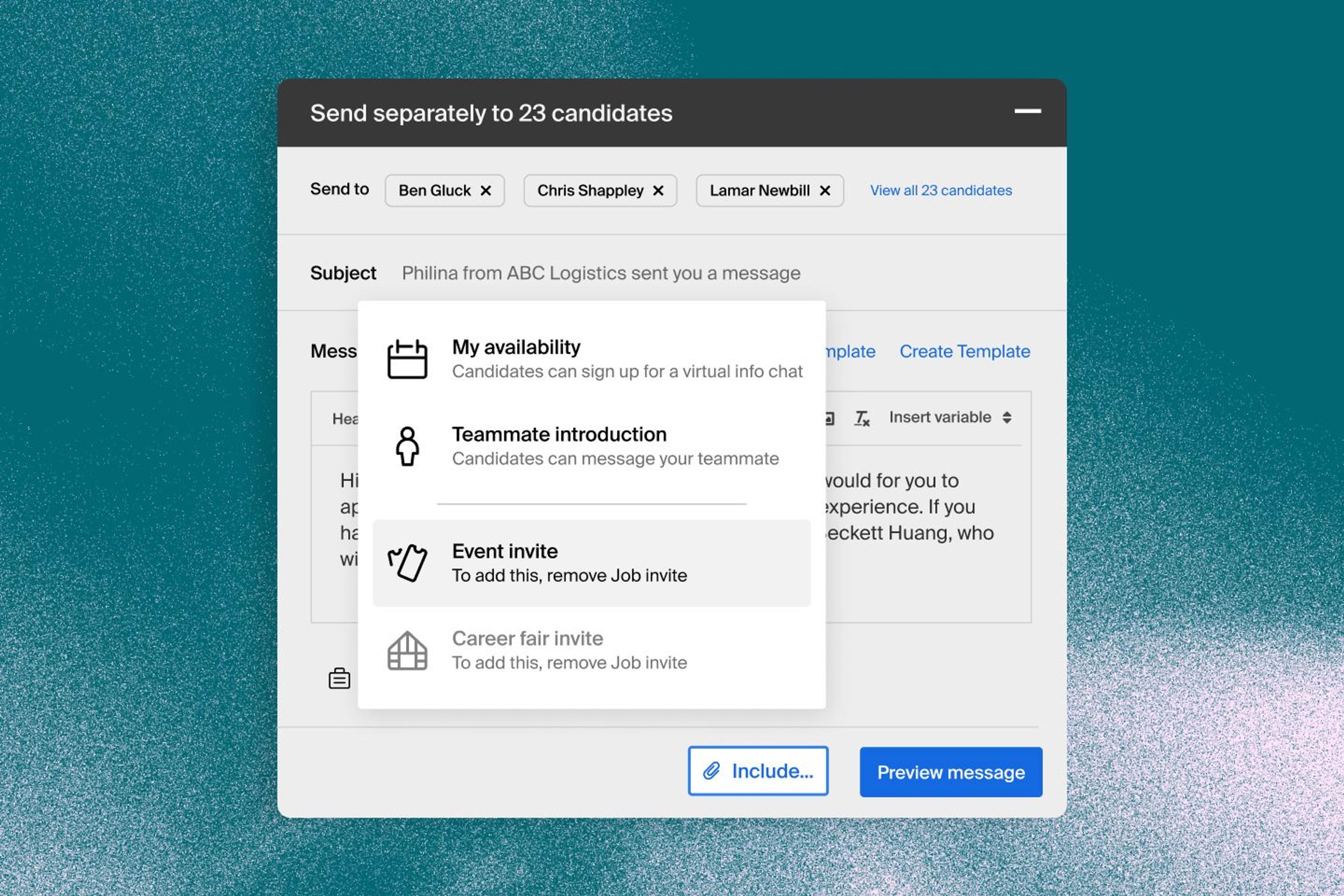This screenshot has width=1344, height=896.
Task: Click into the Subject input field
Action: (601, 273)
